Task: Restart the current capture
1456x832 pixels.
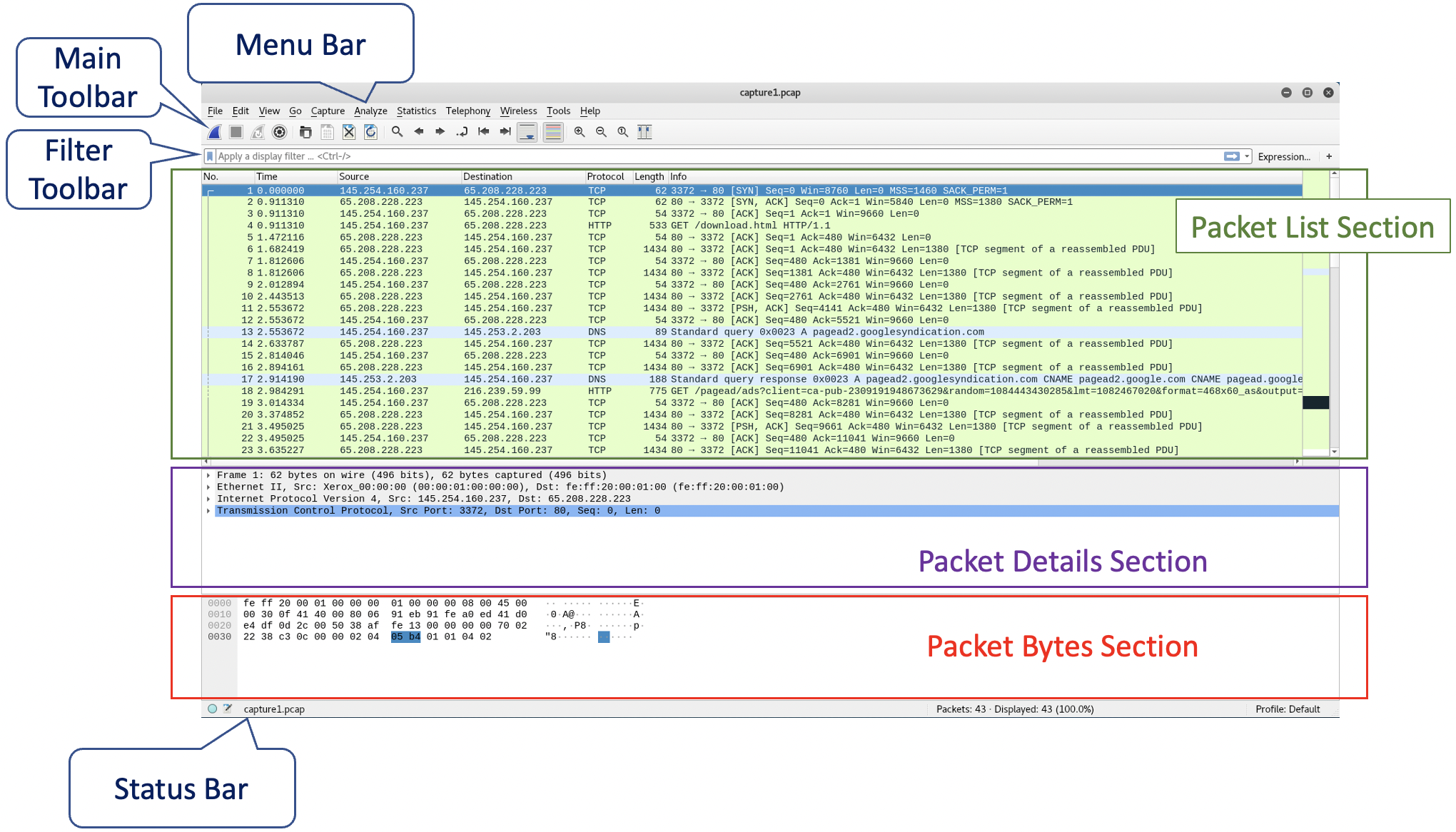Action: [x=258, y=132]
